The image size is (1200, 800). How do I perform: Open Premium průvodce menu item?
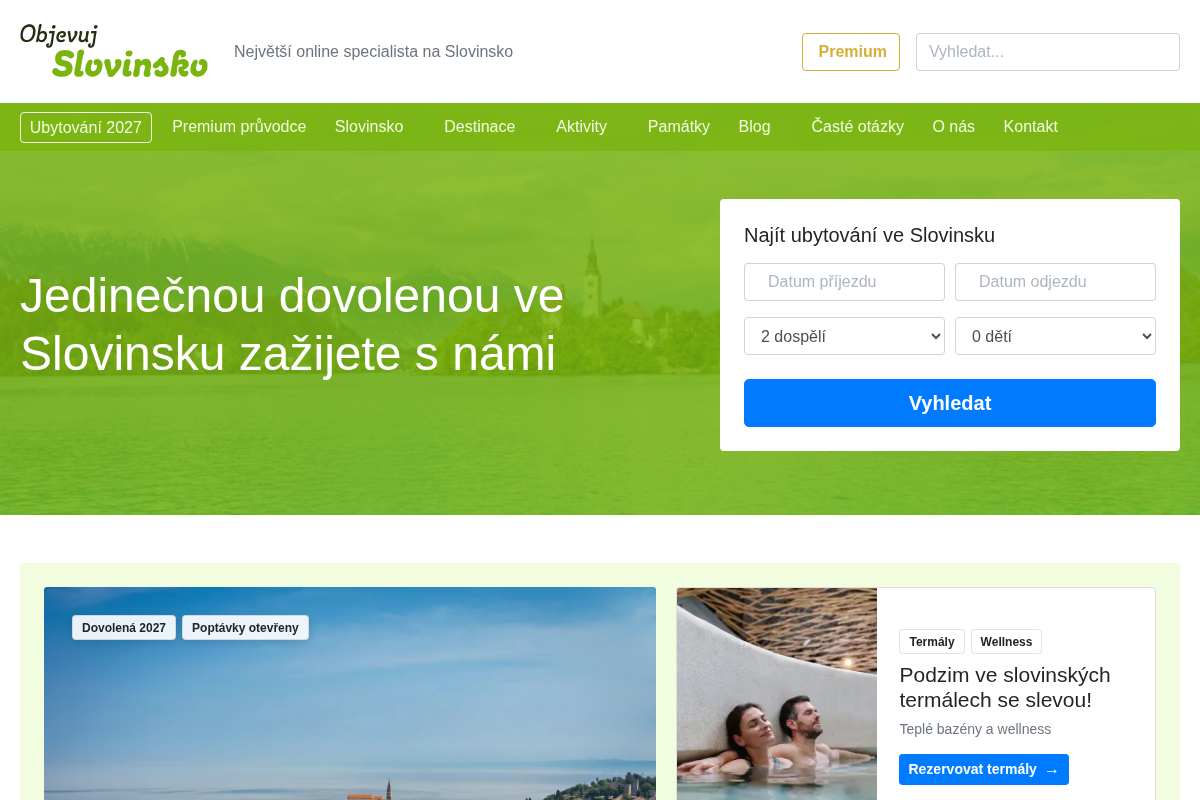coord(239,126)
